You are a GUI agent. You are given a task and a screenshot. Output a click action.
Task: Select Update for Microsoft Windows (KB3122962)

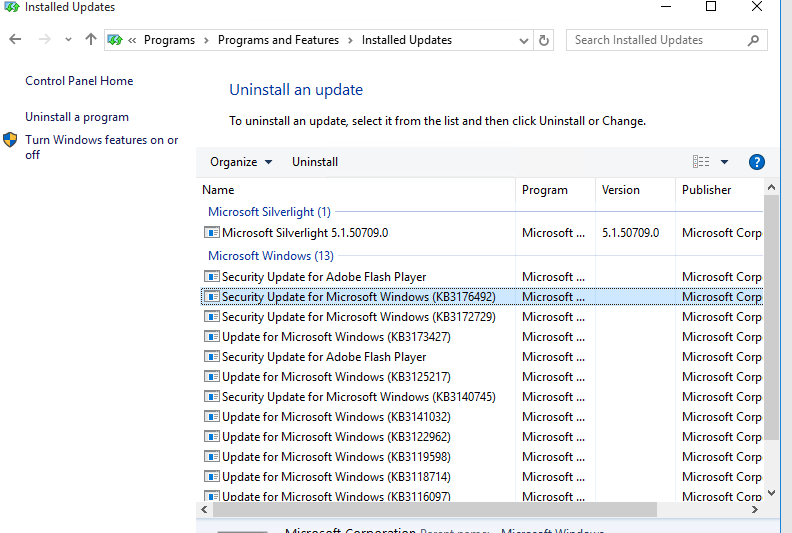(x=481, y=437)
